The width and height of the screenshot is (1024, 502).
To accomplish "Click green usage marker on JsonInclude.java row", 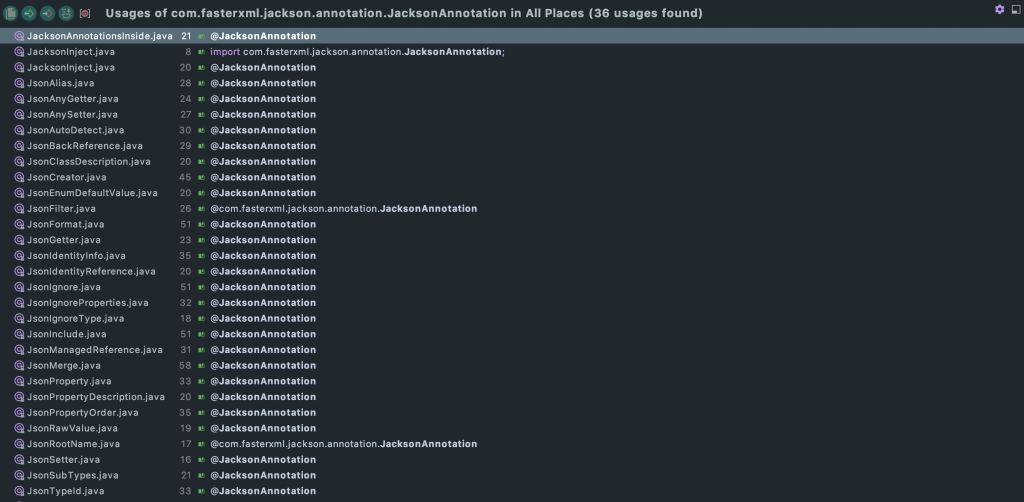I will [201, 334].
